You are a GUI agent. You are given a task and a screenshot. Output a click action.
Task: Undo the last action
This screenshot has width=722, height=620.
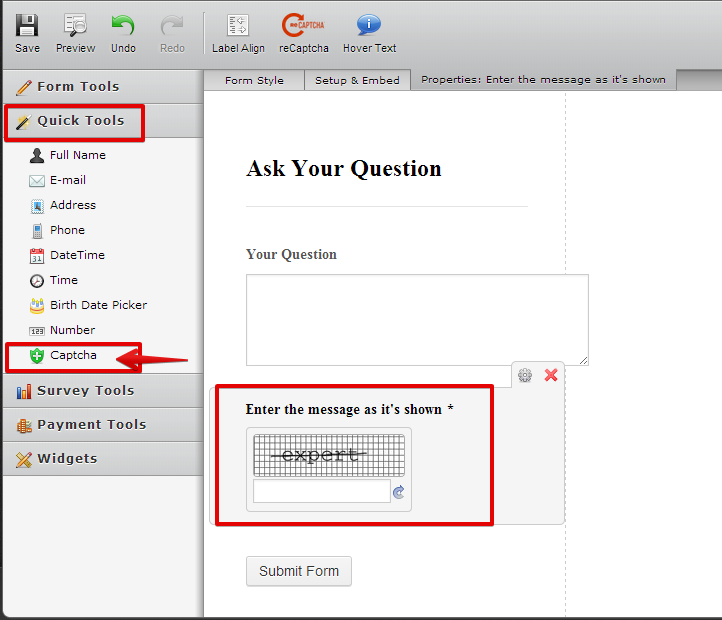coord(123,32)
